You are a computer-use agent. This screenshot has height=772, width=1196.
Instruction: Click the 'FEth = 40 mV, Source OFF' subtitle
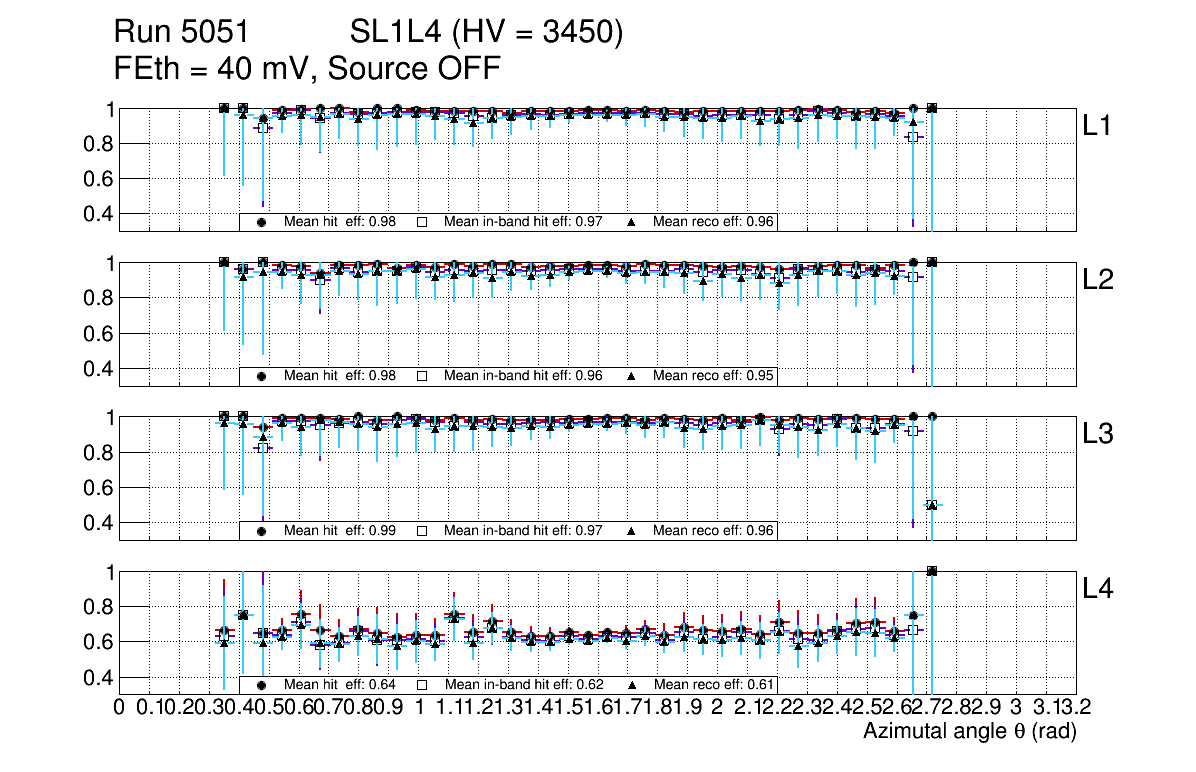(307, 69)
